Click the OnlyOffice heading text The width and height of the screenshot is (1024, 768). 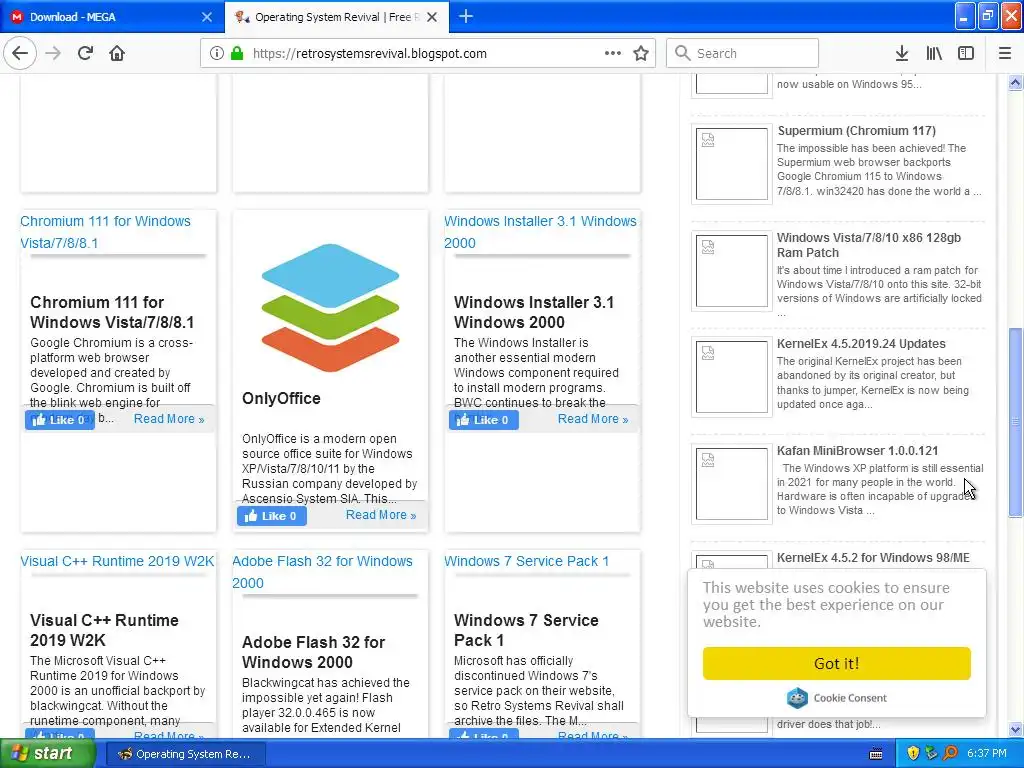pyautogui.click(x=281, y=398)
